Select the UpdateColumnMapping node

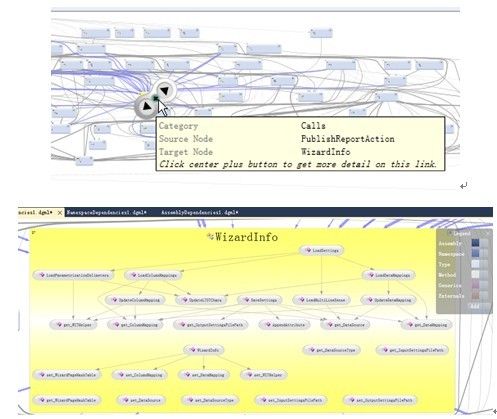point(135,300)
